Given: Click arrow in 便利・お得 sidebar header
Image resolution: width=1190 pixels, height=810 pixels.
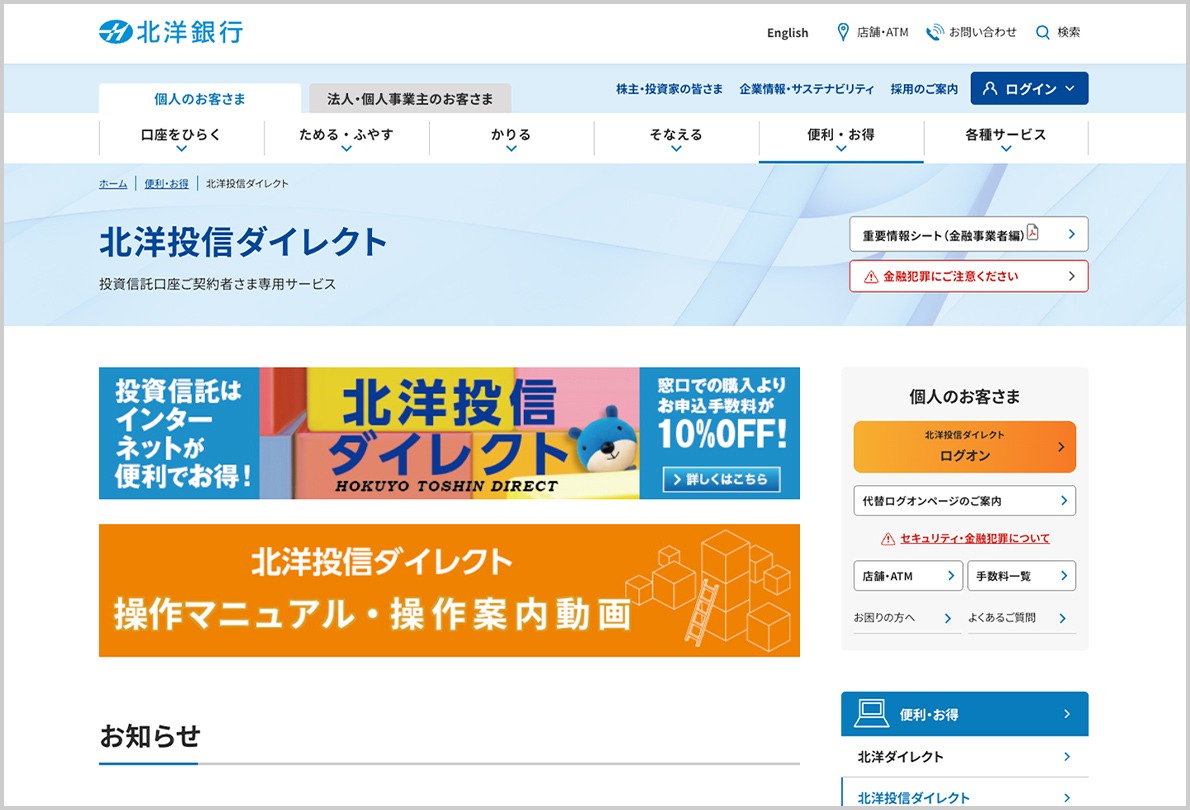Looking at the screenshot, I should pos(1066,714).
